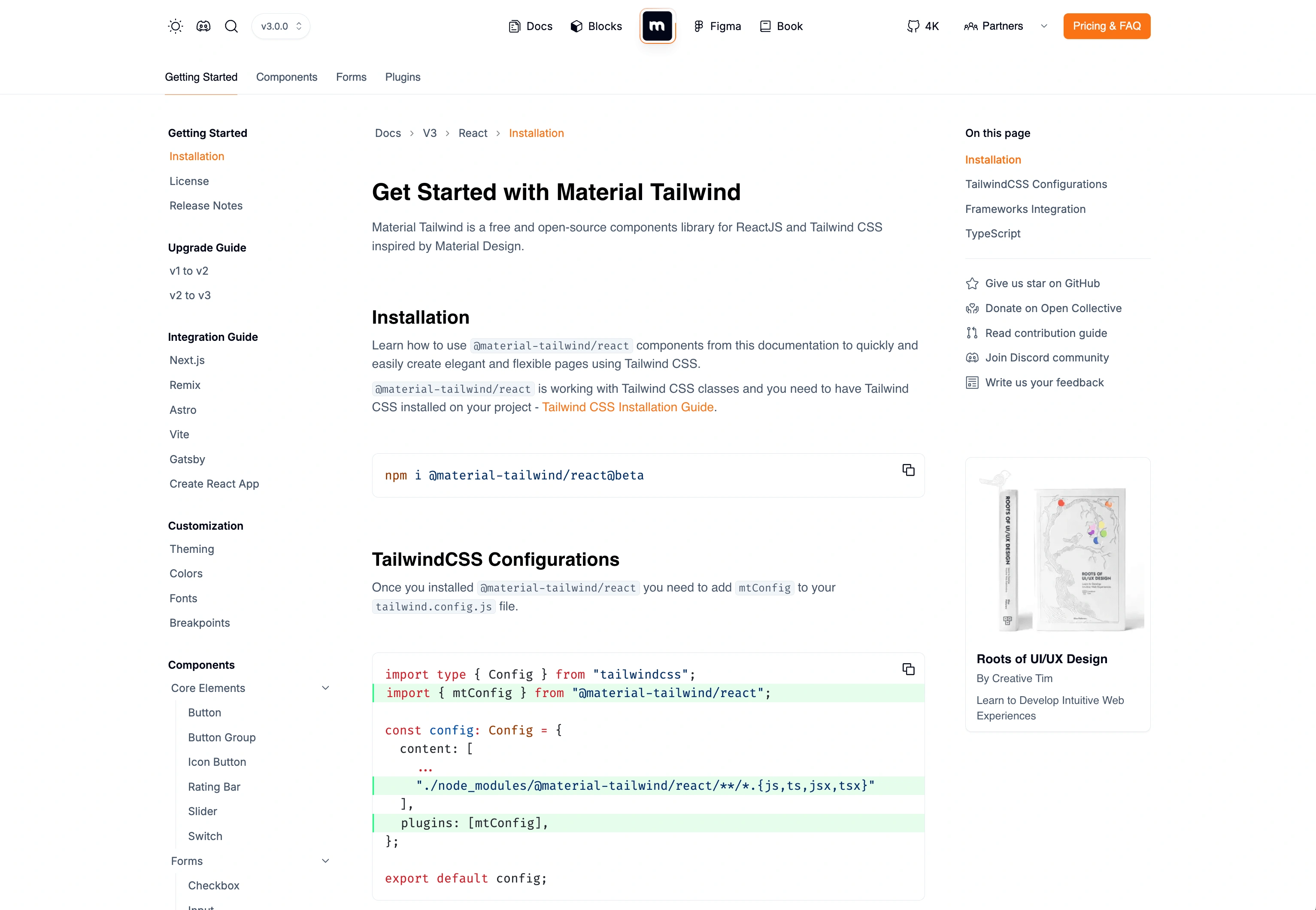Open the Button Group component page

pyautogui.click(x=222, y=737)
